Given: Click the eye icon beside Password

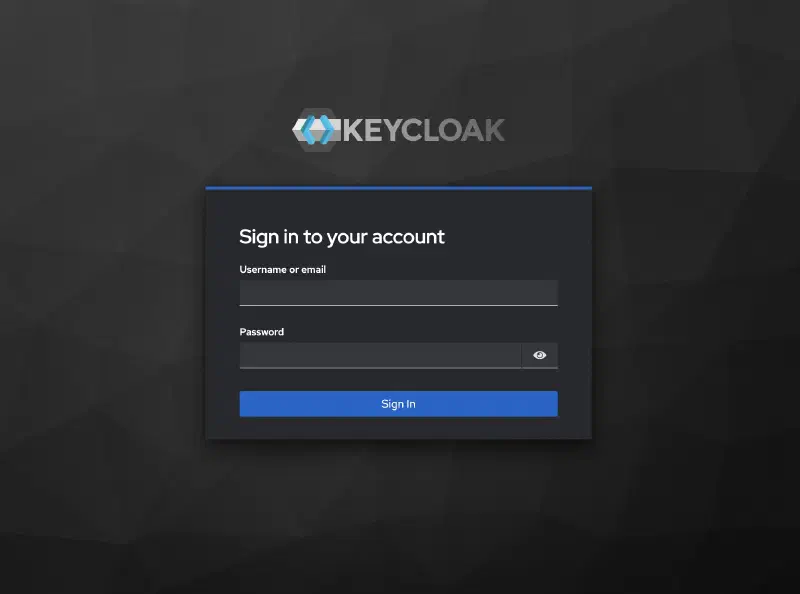Looking at the screenshot, I should pyautogui.click(x=539, y=355).
